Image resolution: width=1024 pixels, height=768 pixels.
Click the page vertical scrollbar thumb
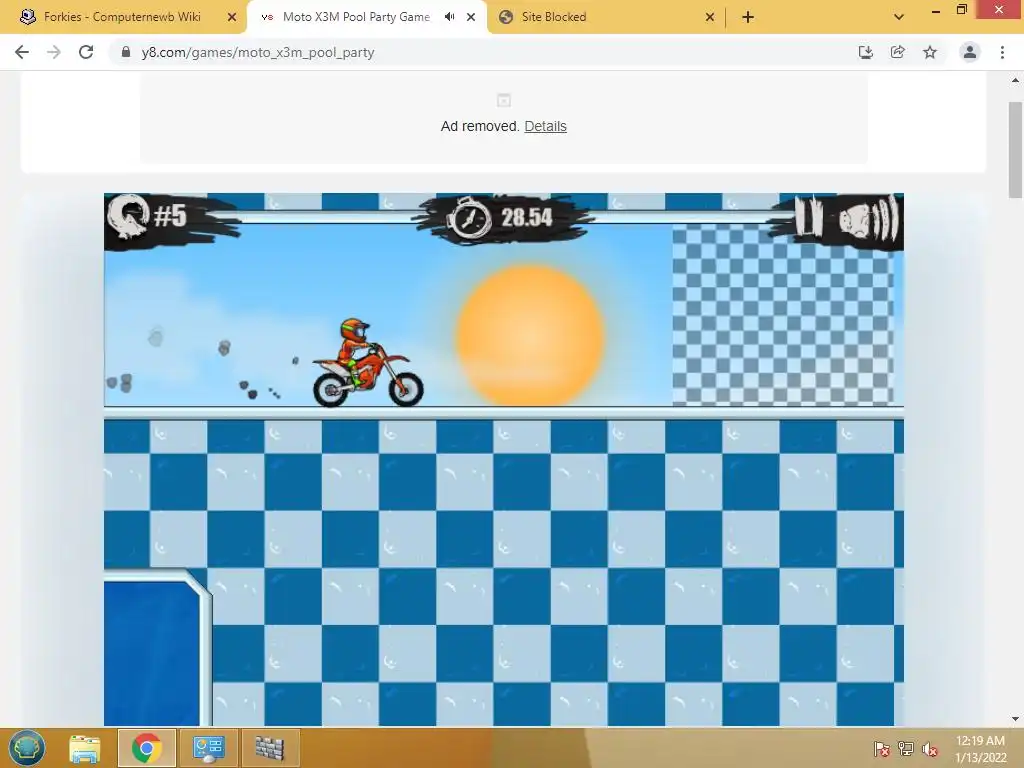(1015, 150)
